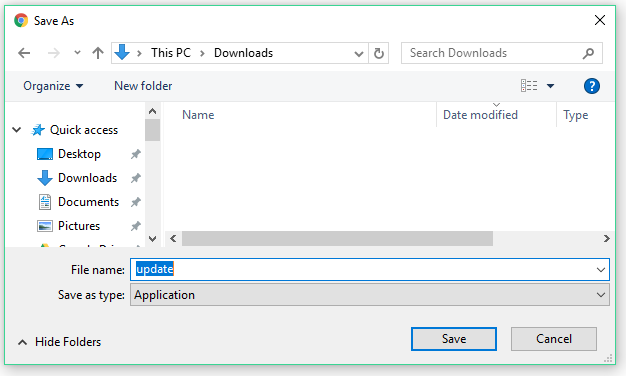Image resolution: width=626 pixels, height=376 pixels.
Task: Click navigation pane scroll up arrow
Action: point(153,111)
